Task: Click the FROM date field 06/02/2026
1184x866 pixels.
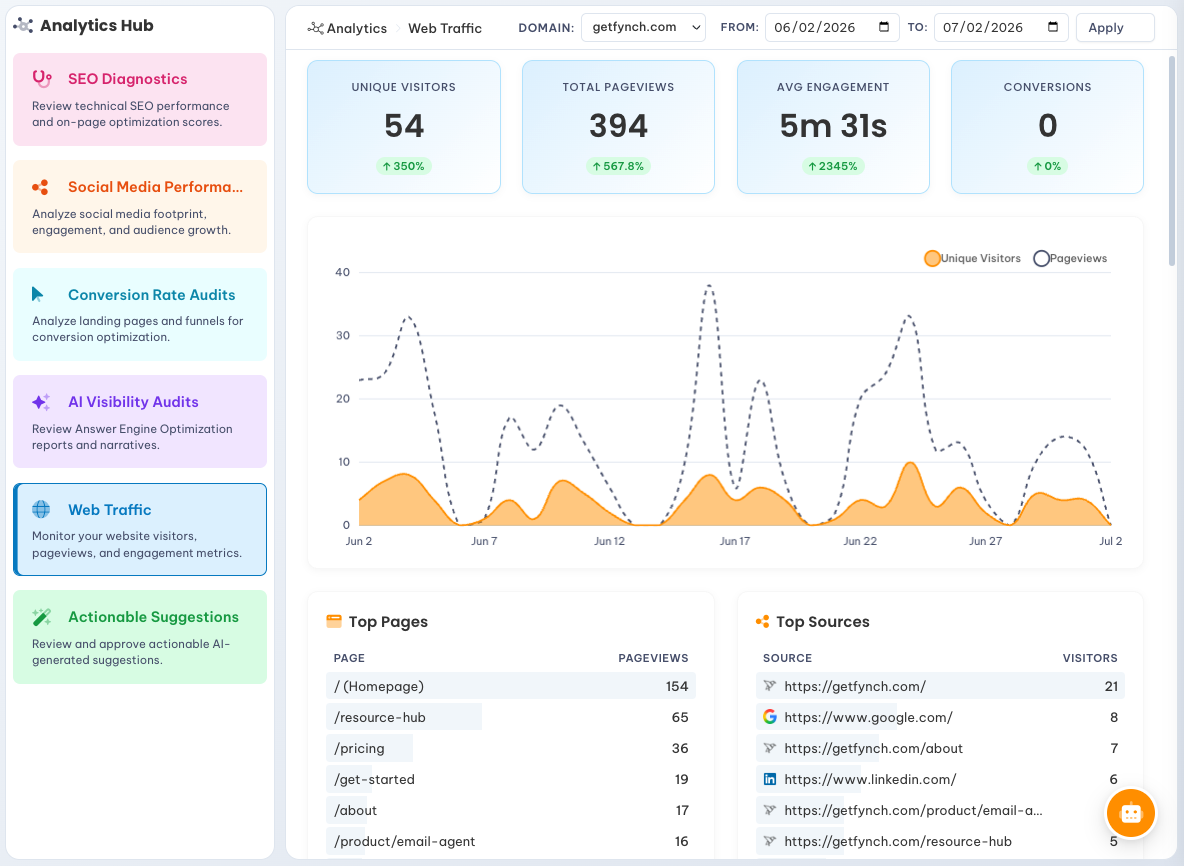Action: click(x=832, y=27)
